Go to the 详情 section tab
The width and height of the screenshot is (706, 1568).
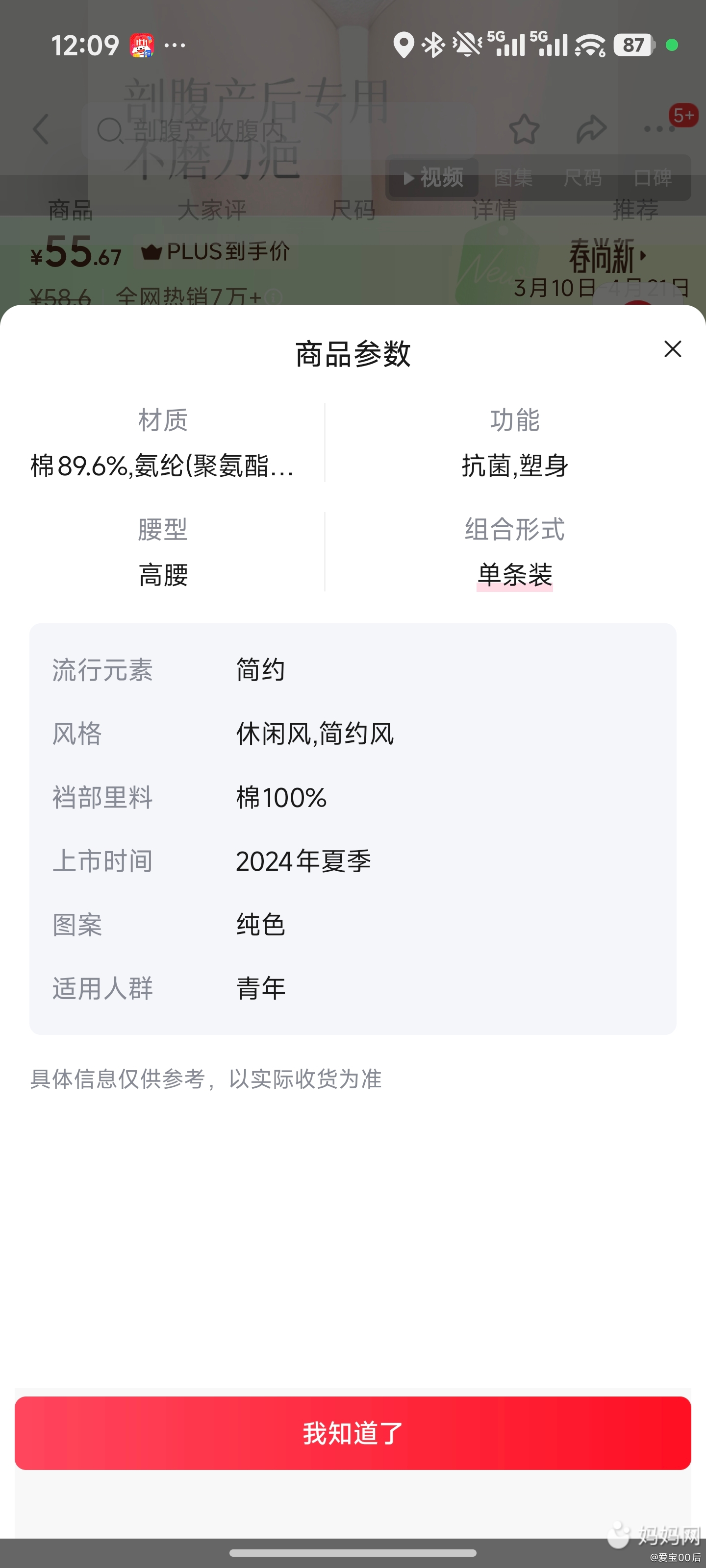point(493,210)
